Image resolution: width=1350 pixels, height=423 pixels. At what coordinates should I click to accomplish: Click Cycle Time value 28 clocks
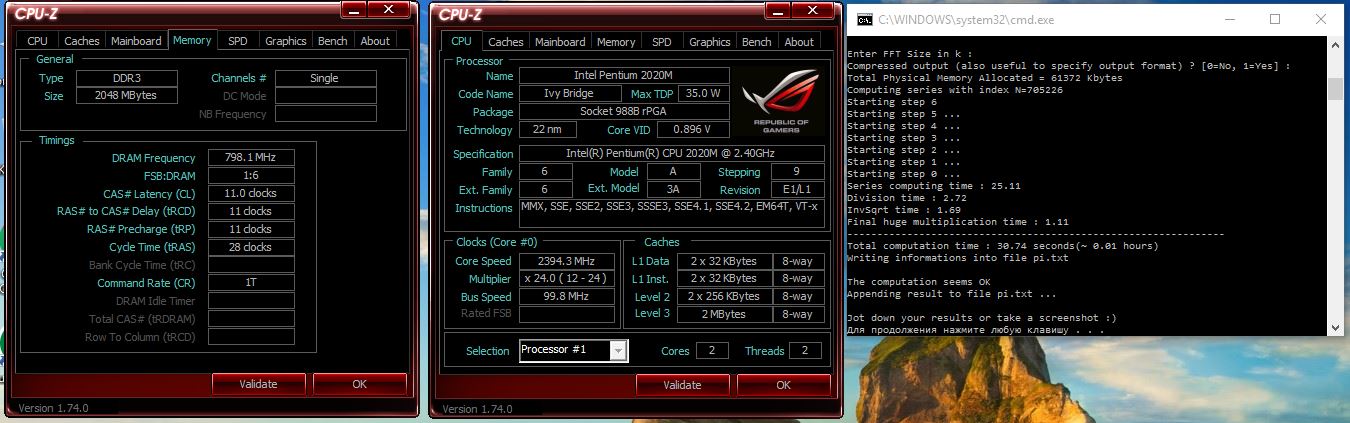252,247
